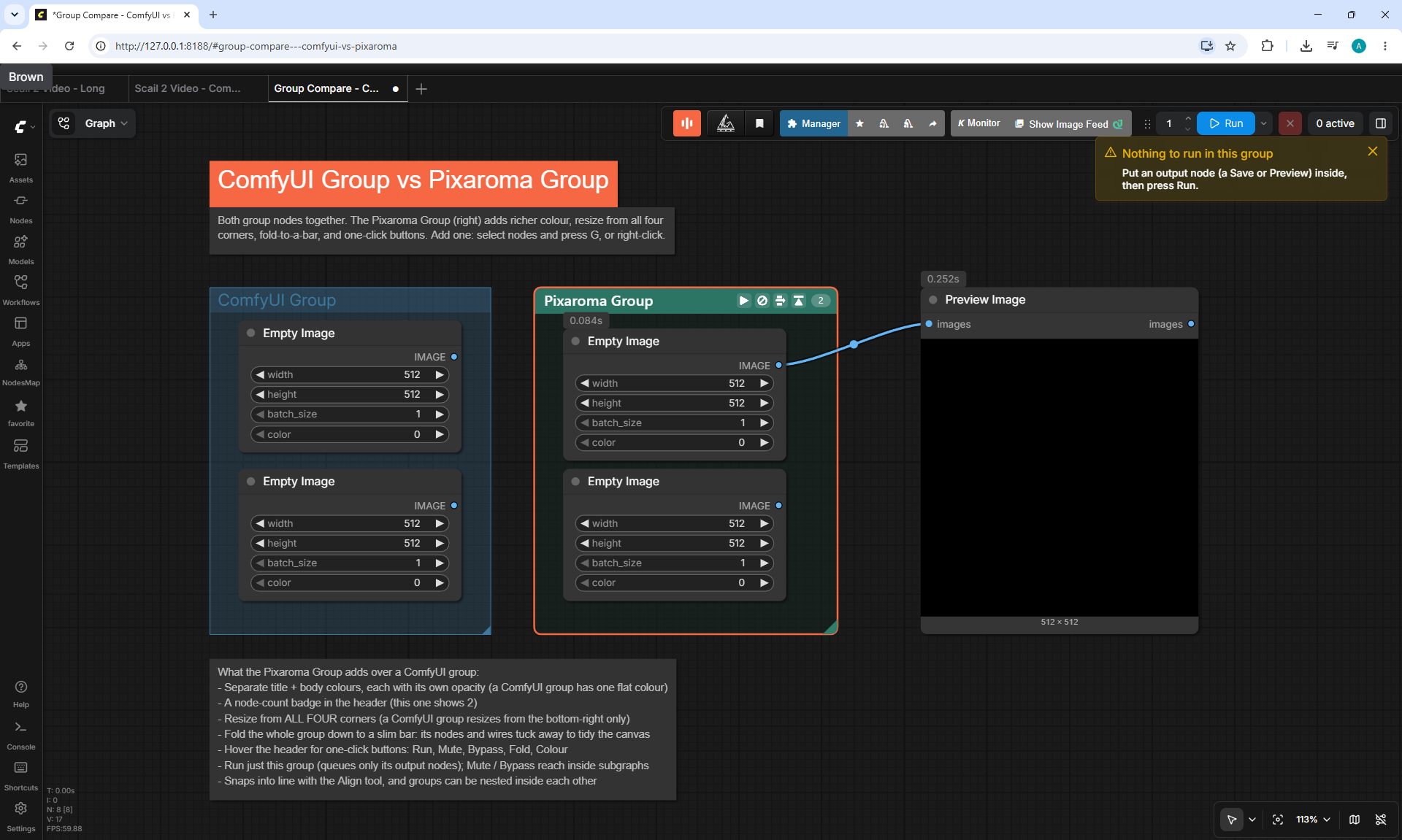Toggle link visibility on the canvas
The image size is (1402, 840).
tap(1381, 820)
